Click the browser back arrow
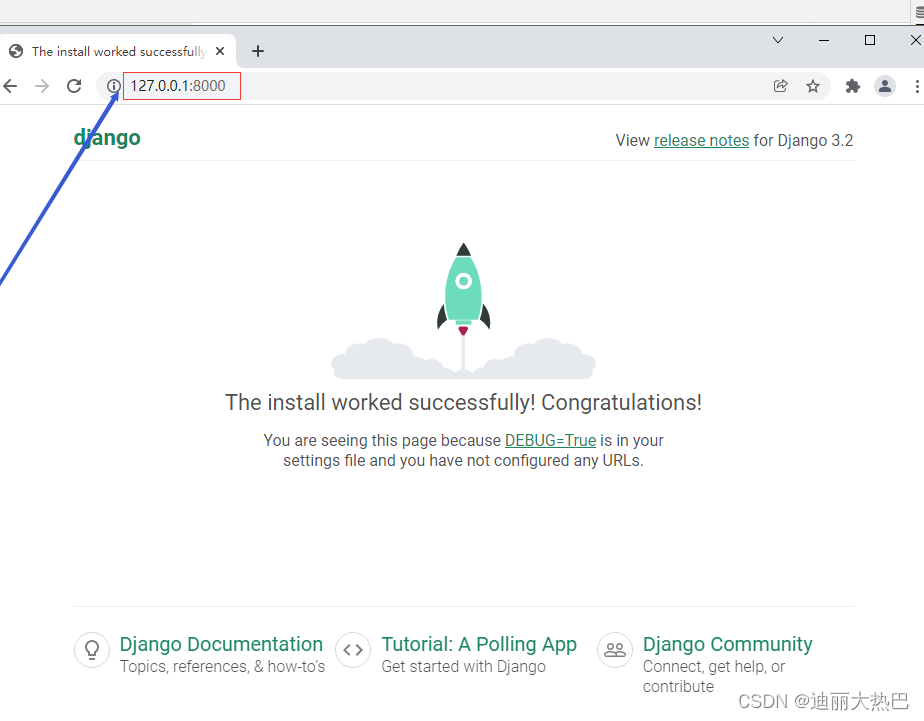The image size is (924, 721). pyautogui.click(x=10, y=86)
